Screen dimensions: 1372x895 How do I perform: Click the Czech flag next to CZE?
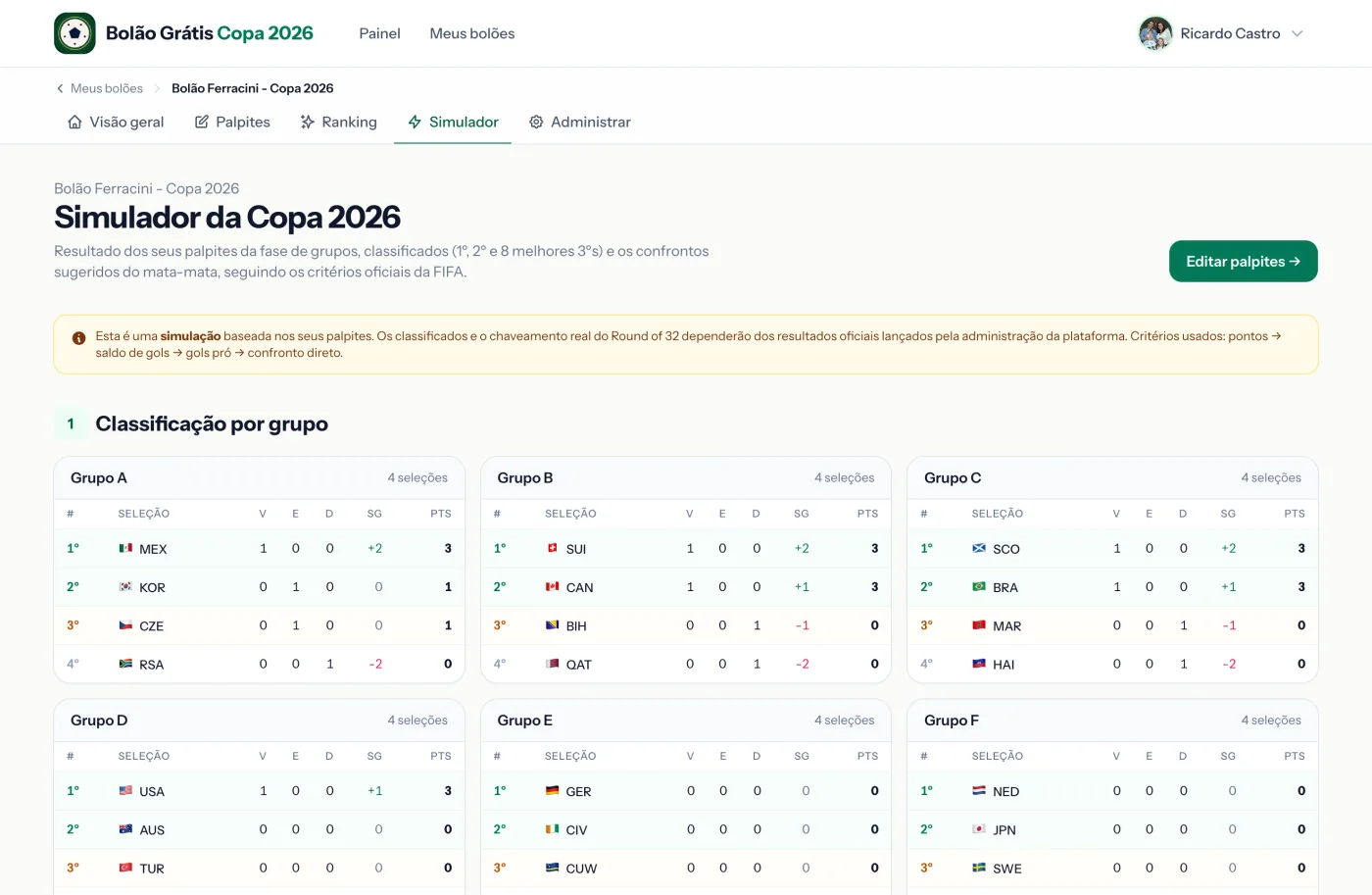point(125,624)
